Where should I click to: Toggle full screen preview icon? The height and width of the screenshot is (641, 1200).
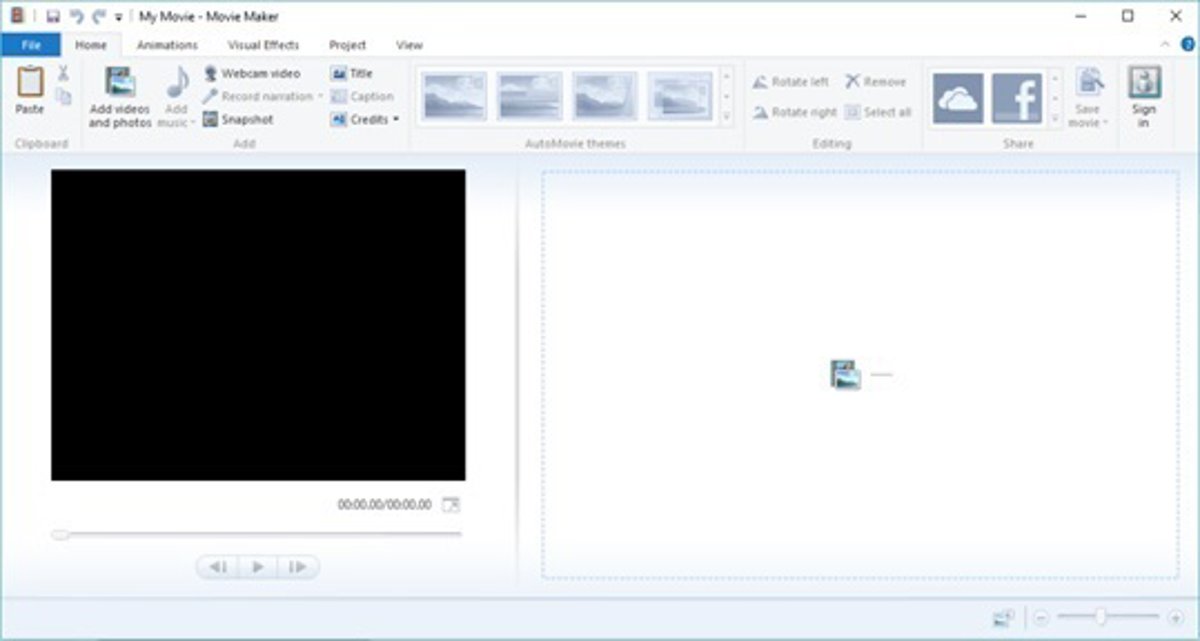(x=451, y=505)
